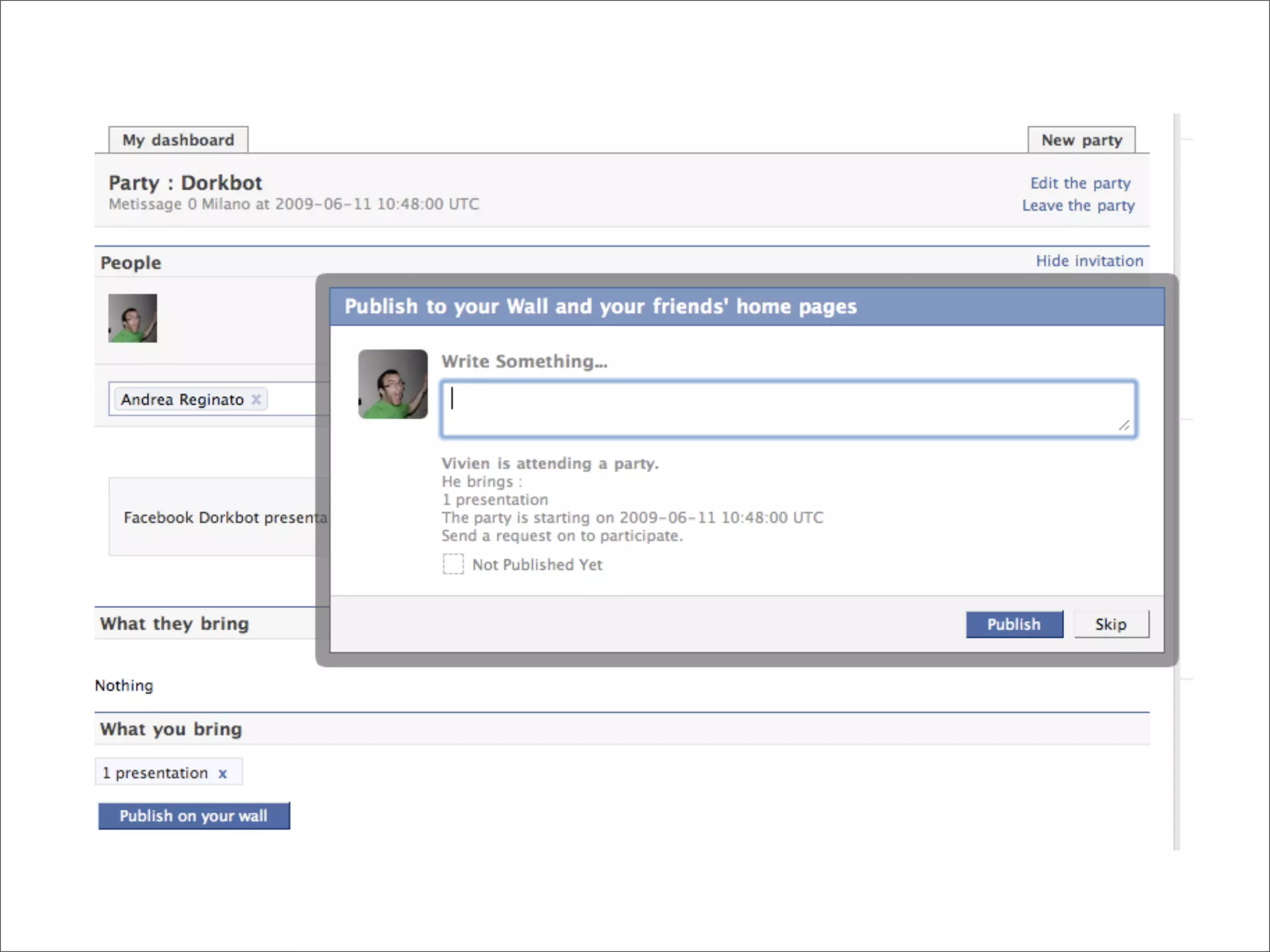Remove the Andrea Reginato invitee token
Image resolution: width=1270 pixels, height=952 pixels.
(256, 400)
